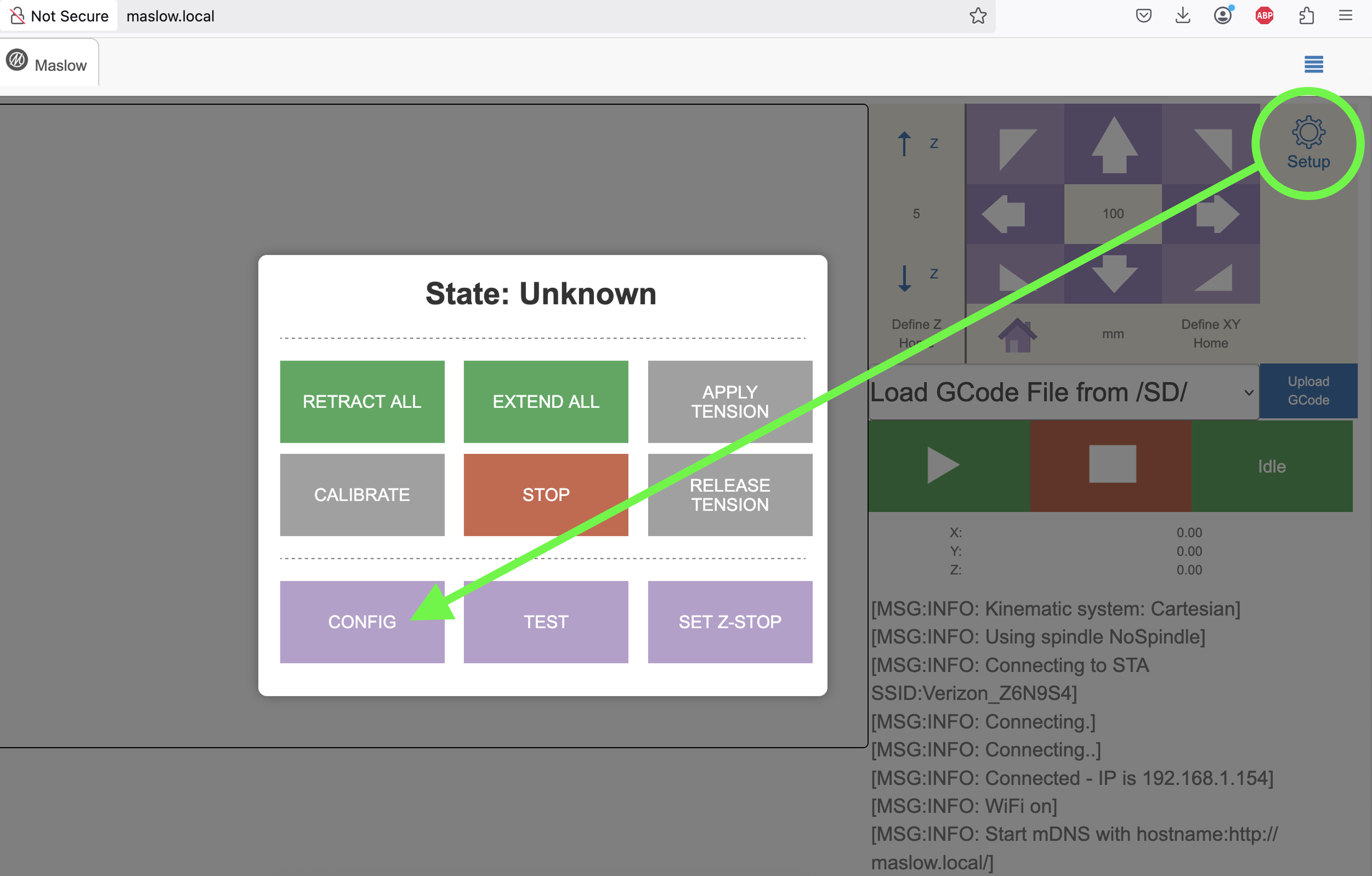Screen dimensions: 1372x876
Task: Open the Load GCode File from /SD/ dropdown
Action: tap(1063, 391)
